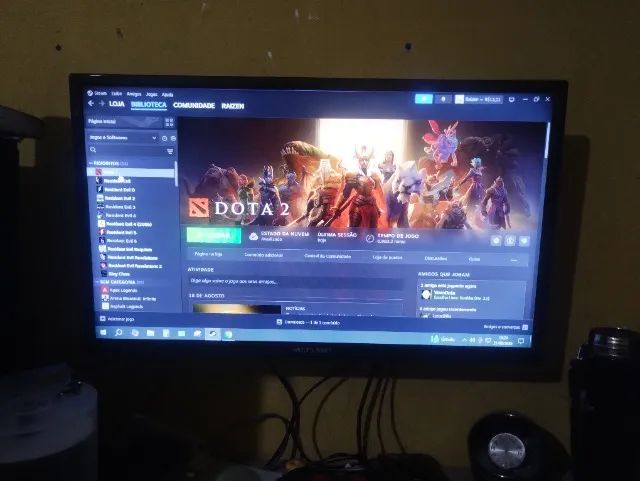640x481 pixels.
Task: Focus the library search field
Action: (127, 151)
